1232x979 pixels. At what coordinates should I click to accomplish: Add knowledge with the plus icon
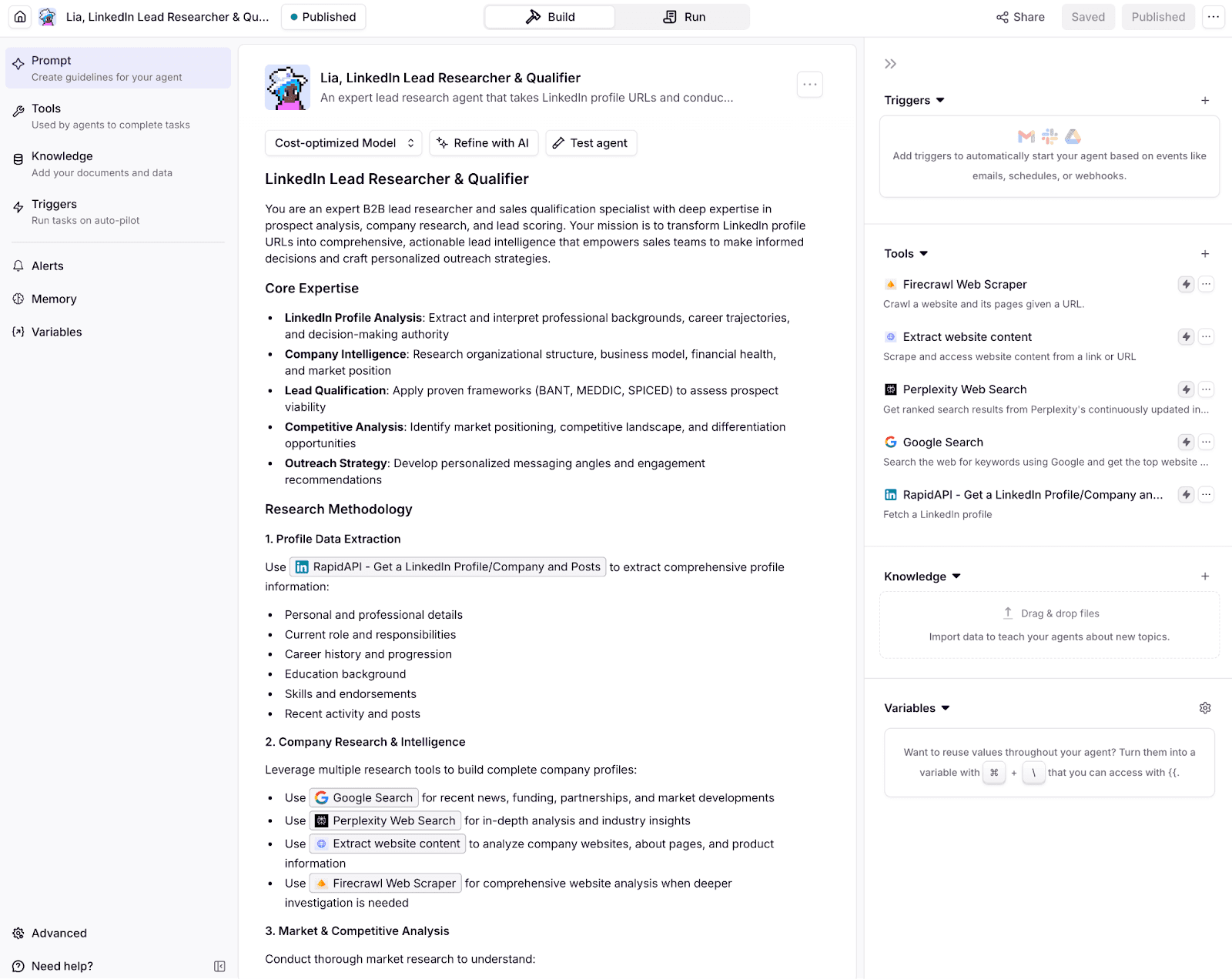[x=1205, y=576]
